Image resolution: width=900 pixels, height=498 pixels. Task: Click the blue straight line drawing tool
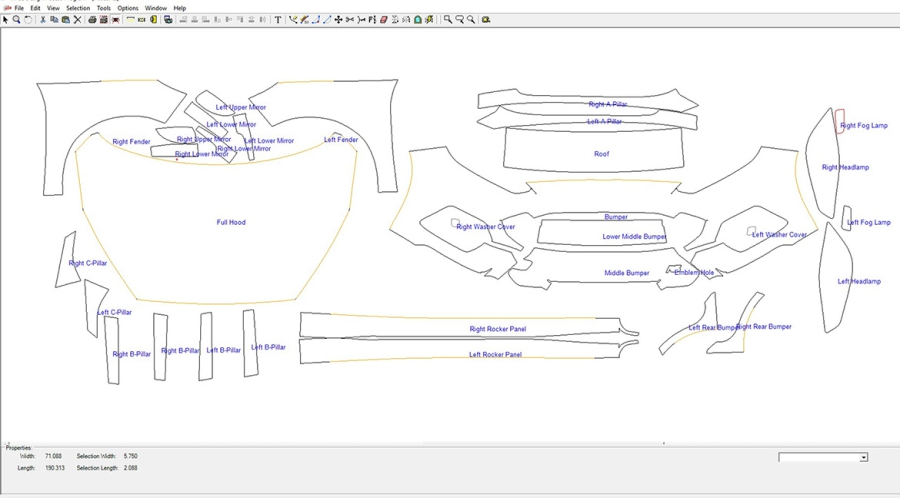click(327, 20)
